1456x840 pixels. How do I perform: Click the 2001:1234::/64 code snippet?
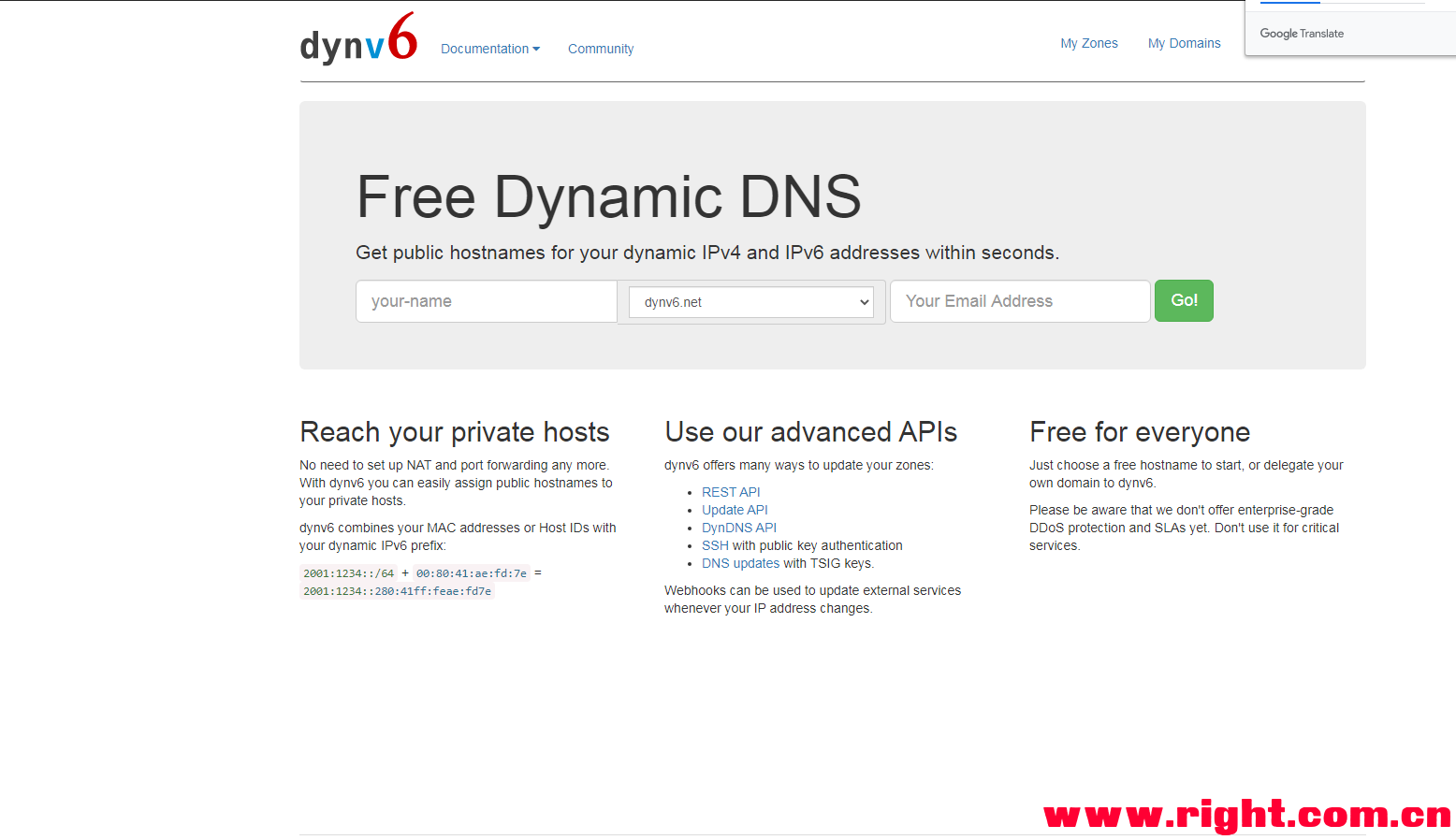(348, 573)
